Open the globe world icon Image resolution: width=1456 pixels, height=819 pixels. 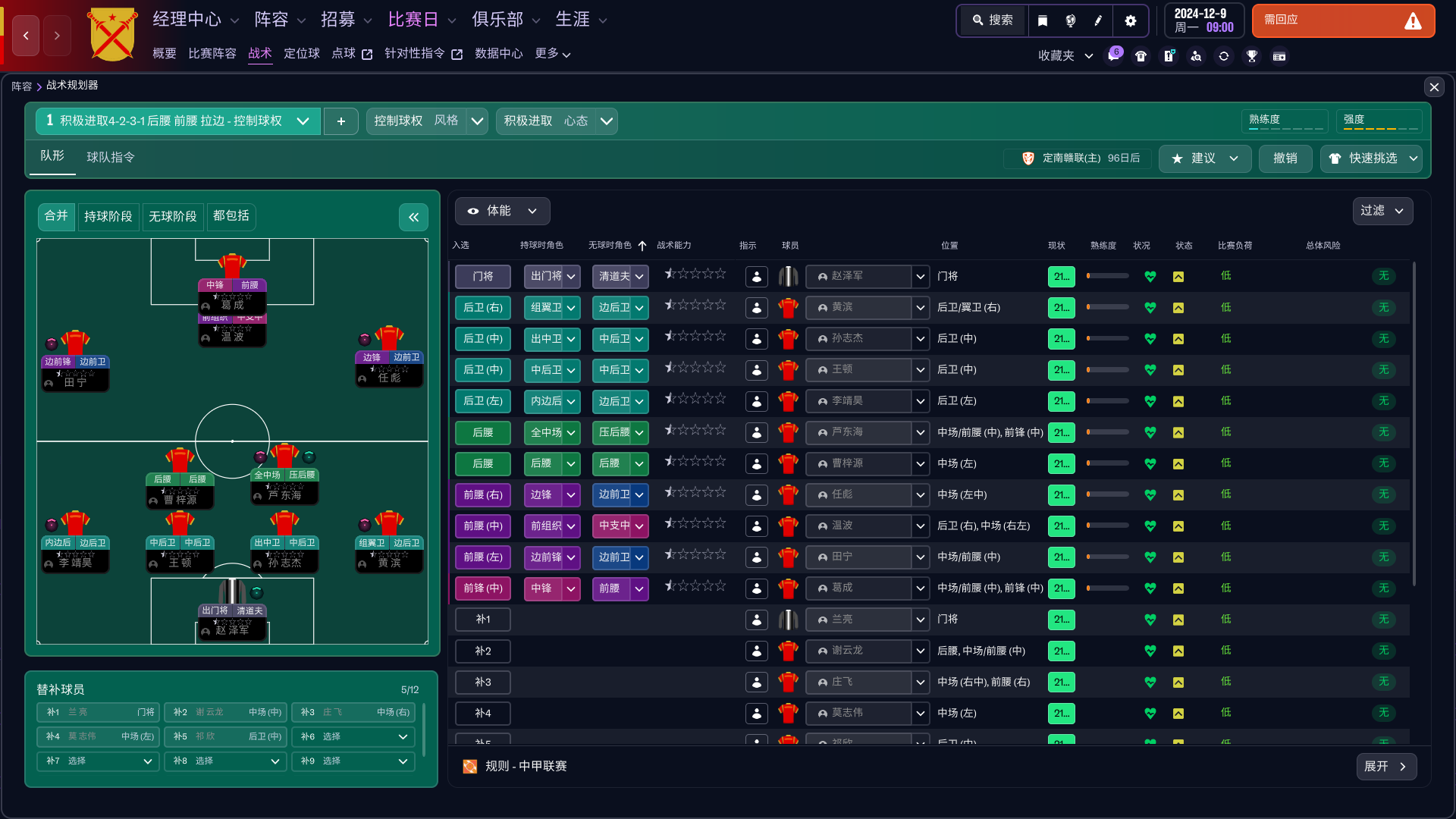pyautogui.click(x=1070, y=20)
